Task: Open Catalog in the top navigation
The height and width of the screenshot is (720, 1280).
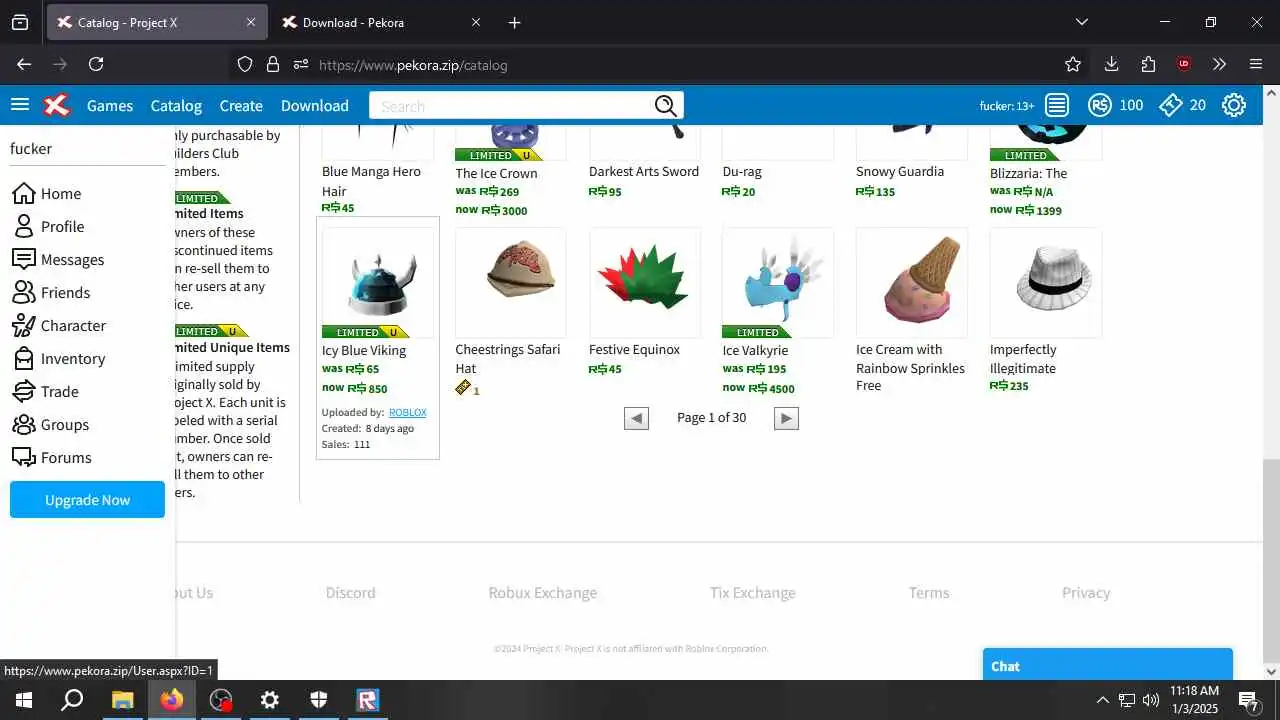Action: pyautogui.click(x=176, y=105)
